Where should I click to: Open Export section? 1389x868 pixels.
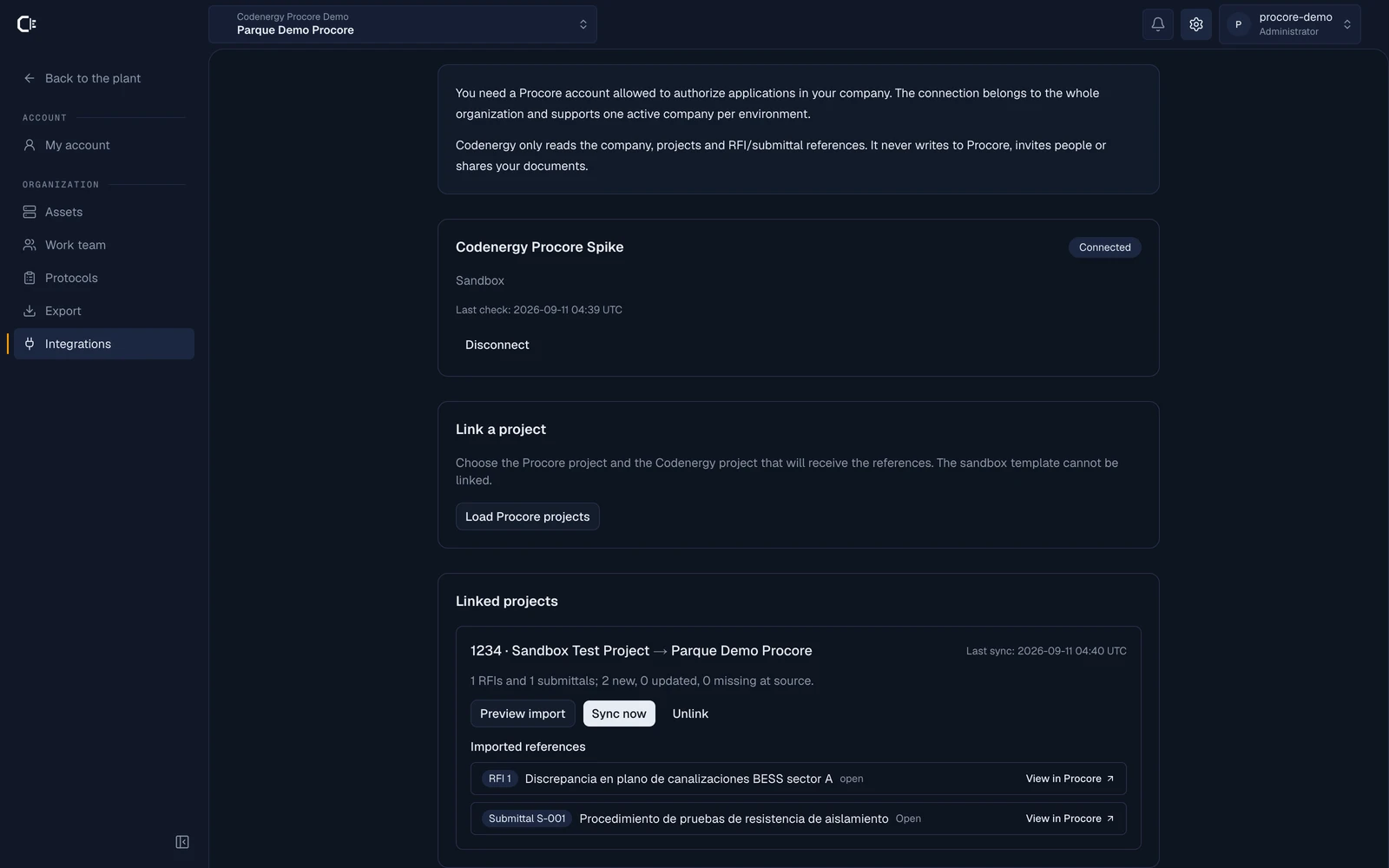coord(104,311)
